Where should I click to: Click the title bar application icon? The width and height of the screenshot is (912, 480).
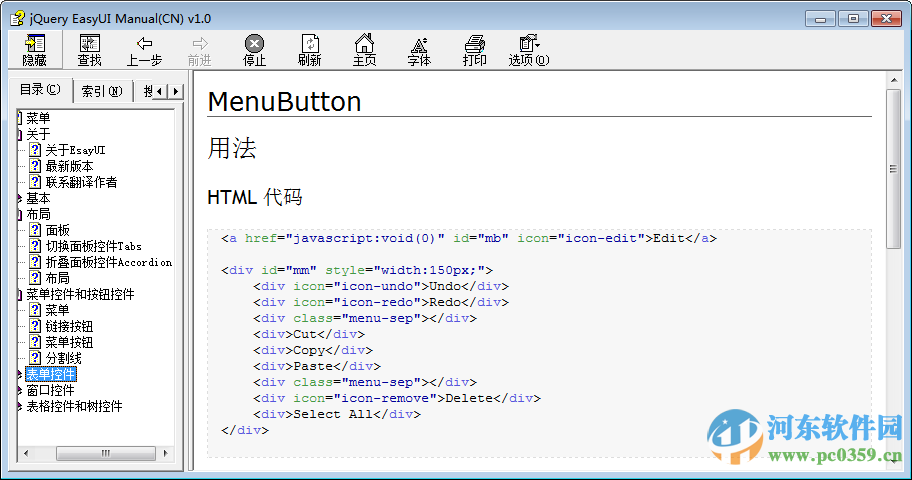[x=17, y=19]
